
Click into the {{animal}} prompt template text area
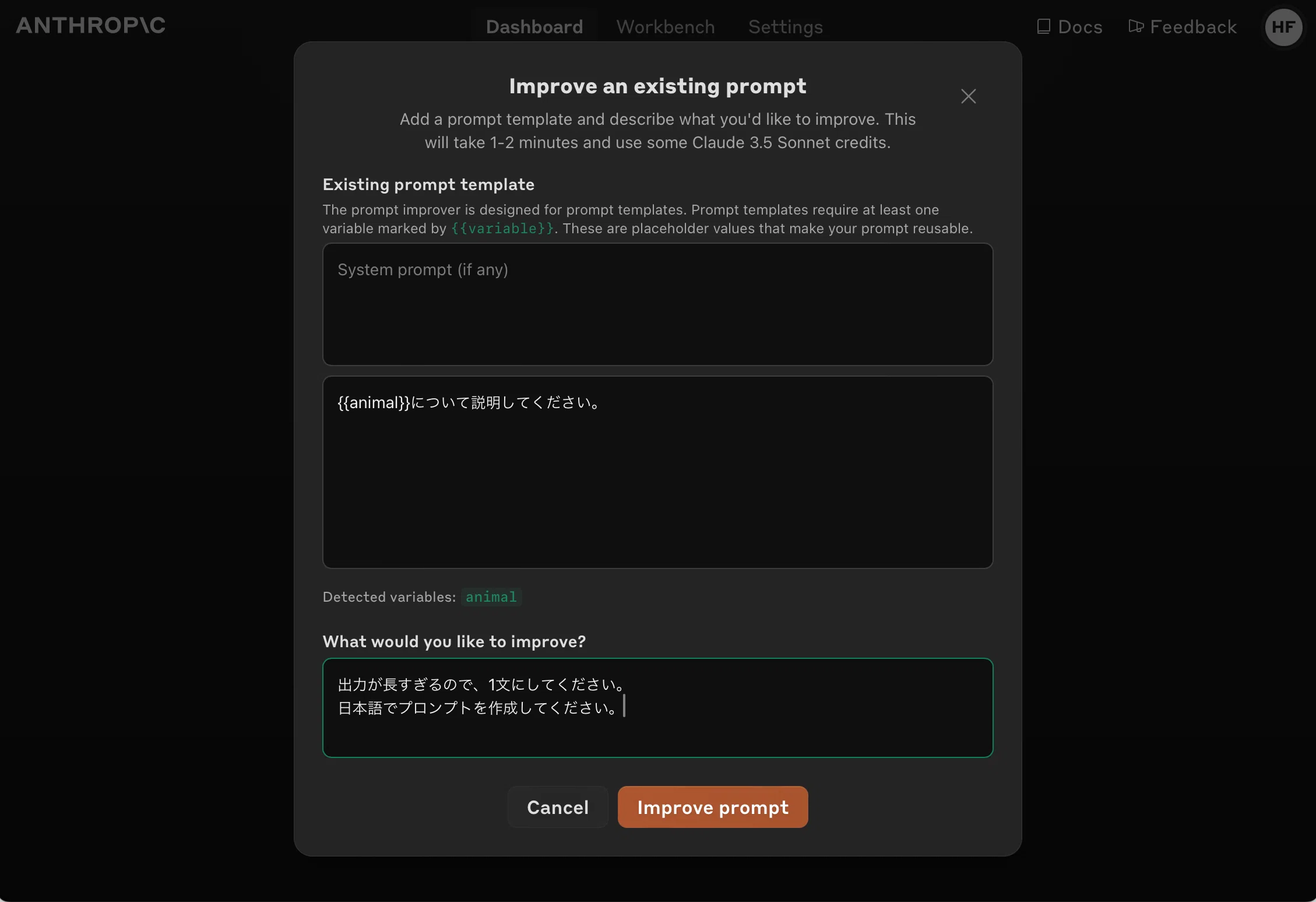coord(657,472)
